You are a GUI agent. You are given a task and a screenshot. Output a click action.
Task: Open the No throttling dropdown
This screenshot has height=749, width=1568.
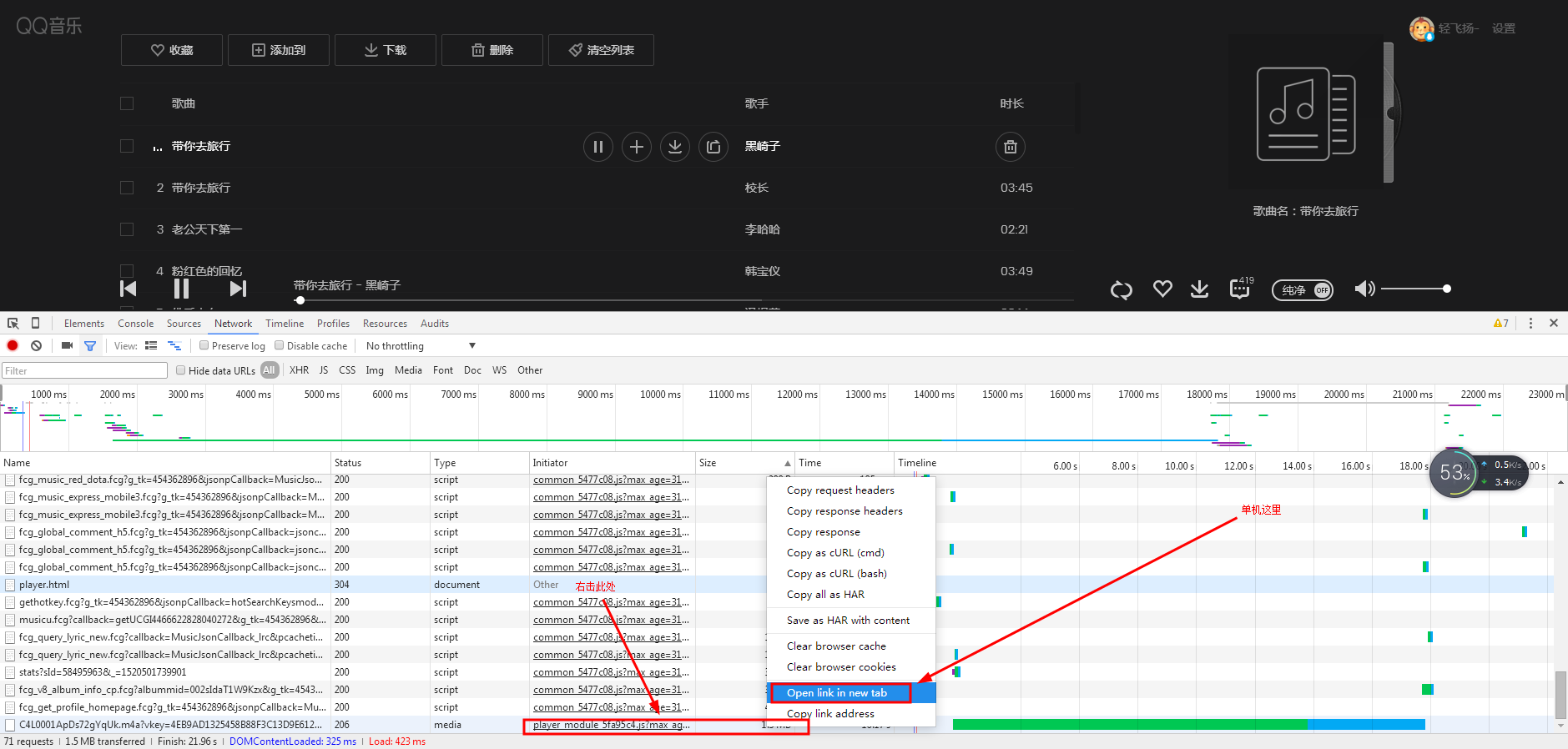[421, 346]
